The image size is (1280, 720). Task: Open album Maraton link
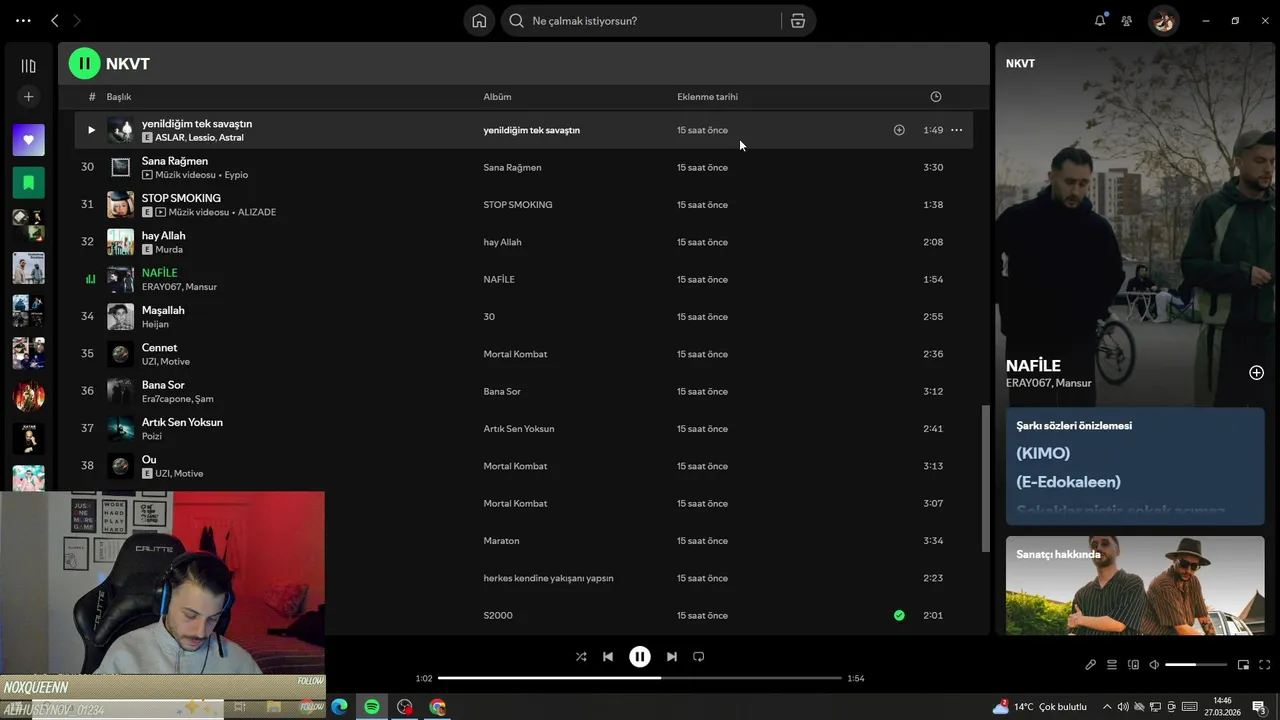tap(501, 541)
